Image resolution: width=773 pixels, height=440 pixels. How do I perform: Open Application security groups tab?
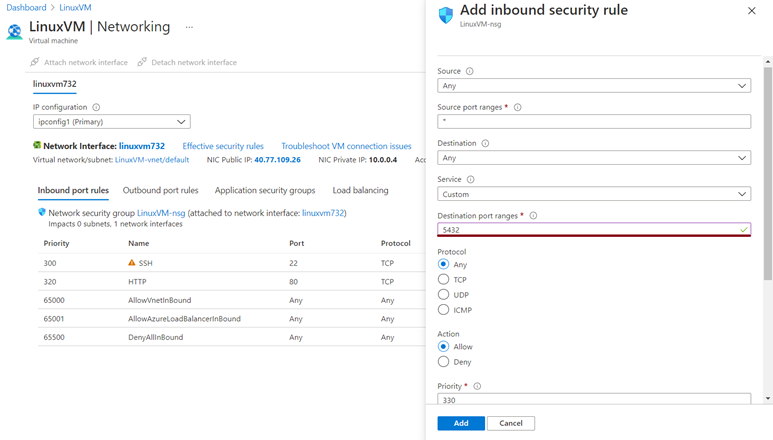pos(265,190)
